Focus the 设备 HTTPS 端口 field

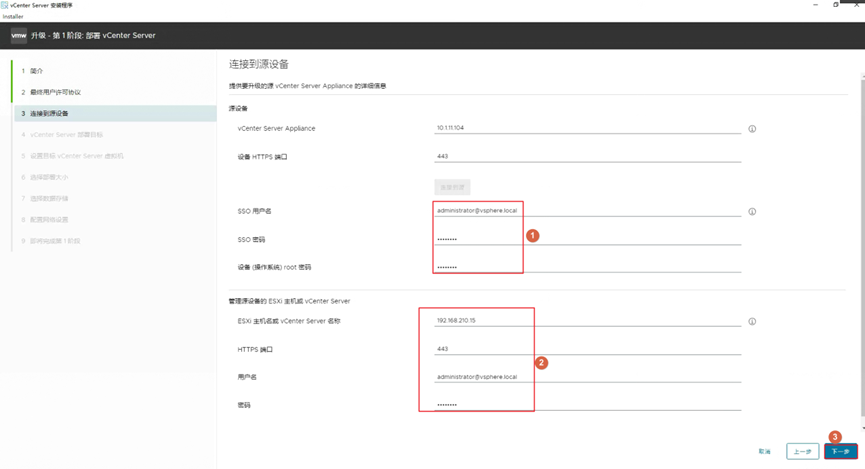click(x=588, y=157)
